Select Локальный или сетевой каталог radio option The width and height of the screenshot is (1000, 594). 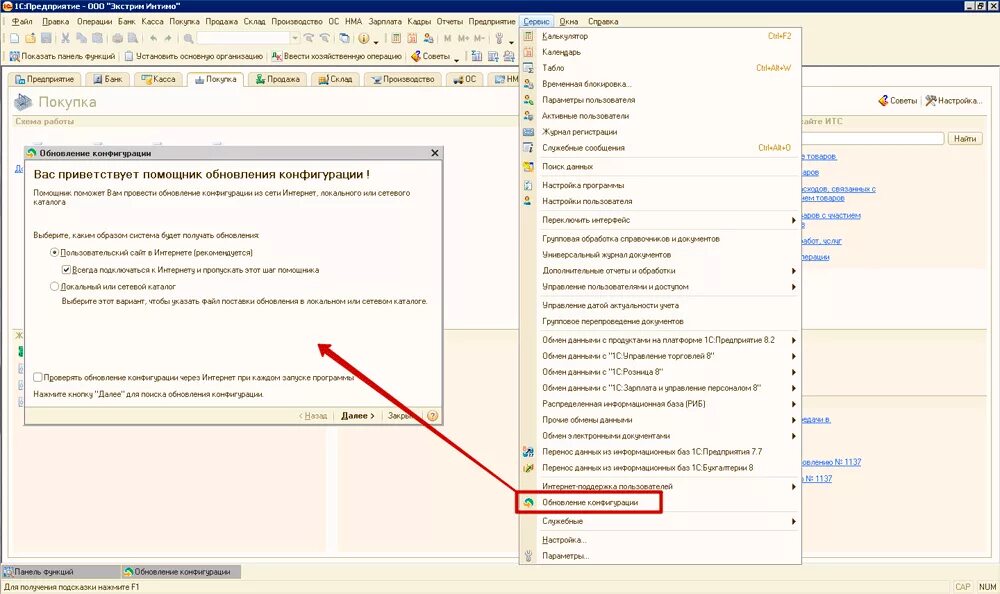click(54, 287)
